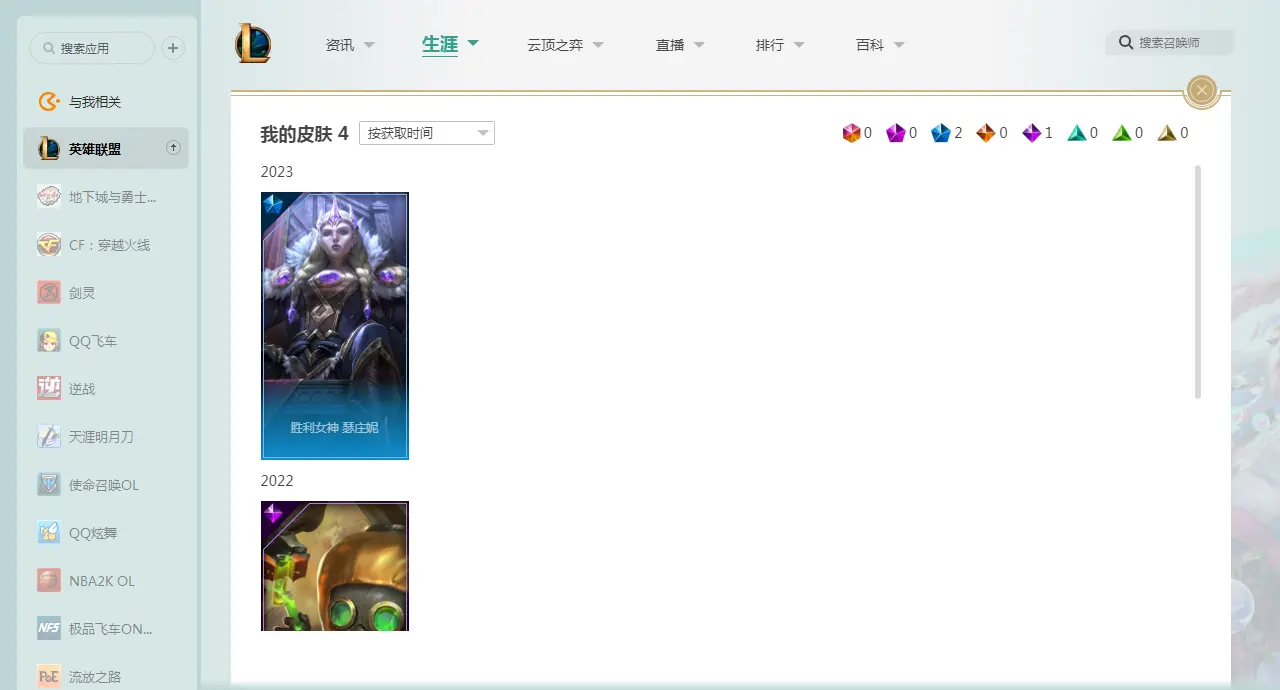Expand the 直播 menu arrow
The height and width of the screenshot is (690, 1280).
(x=699, y=45)
